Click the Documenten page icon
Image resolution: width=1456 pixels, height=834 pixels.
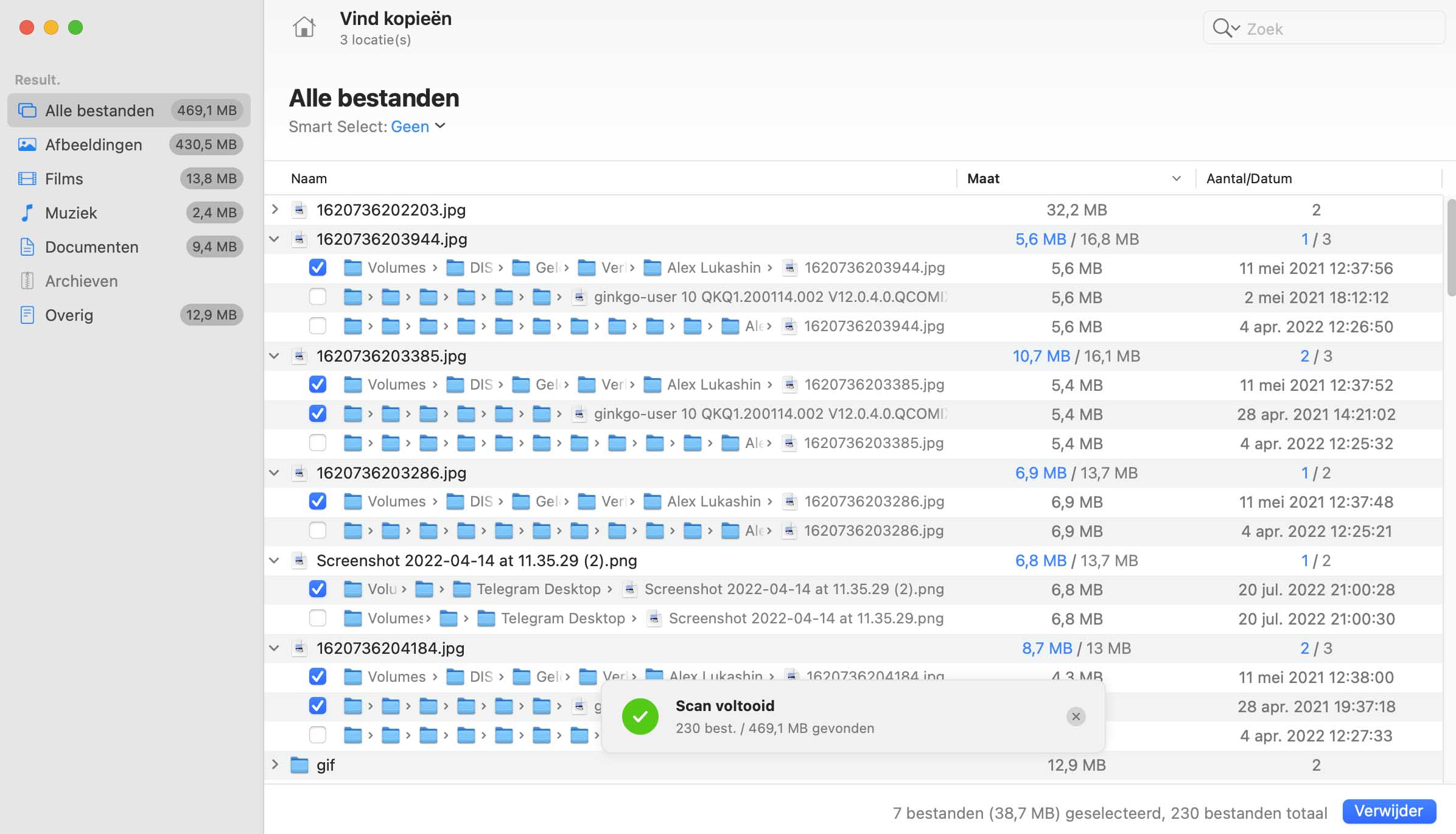(27, 247)
